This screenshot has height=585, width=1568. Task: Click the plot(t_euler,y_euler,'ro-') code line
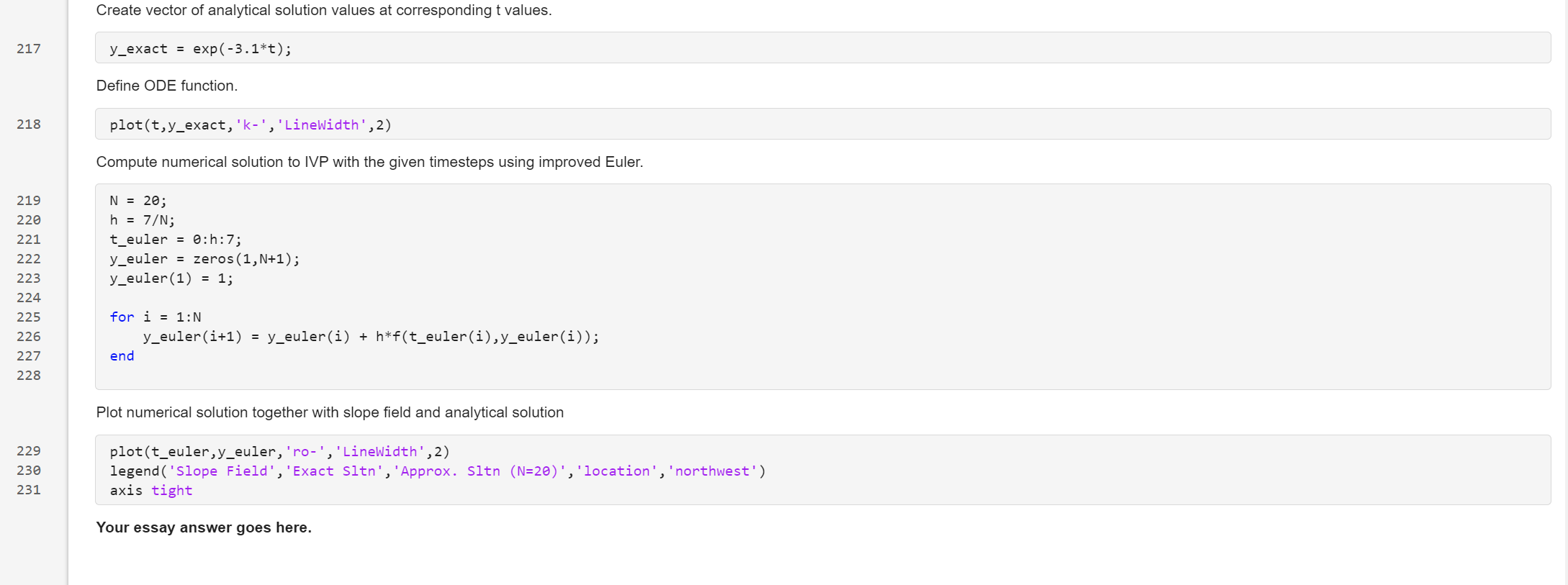pos(279,452)
